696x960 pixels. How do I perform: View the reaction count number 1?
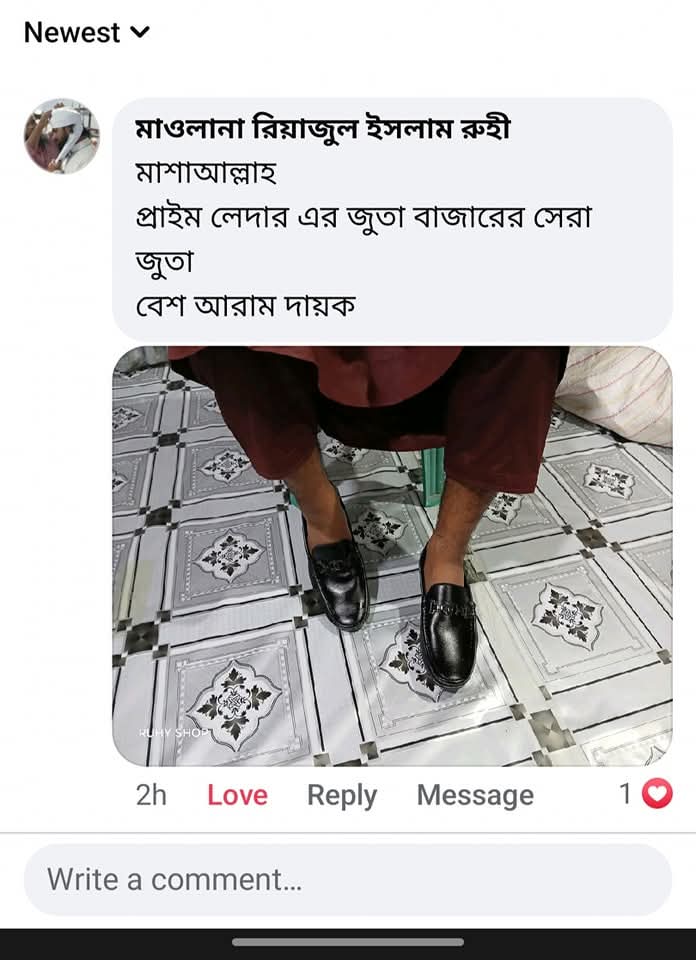coord(625,795)
